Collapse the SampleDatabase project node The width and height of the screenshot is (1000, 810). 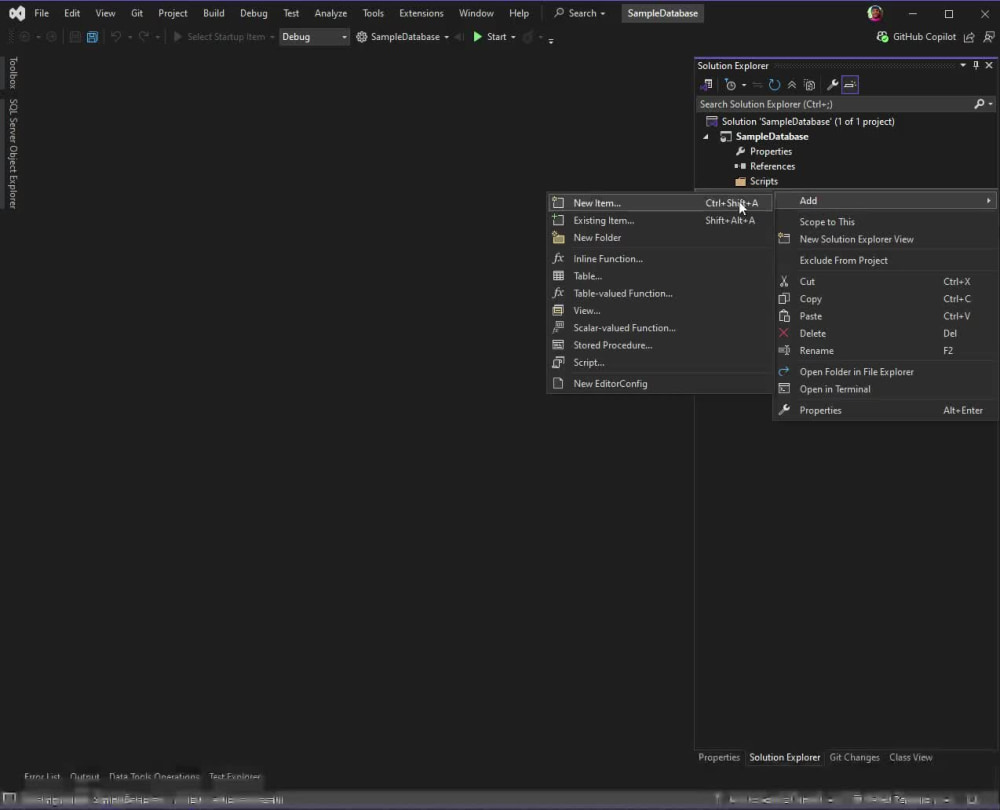(x=706, y=137)
